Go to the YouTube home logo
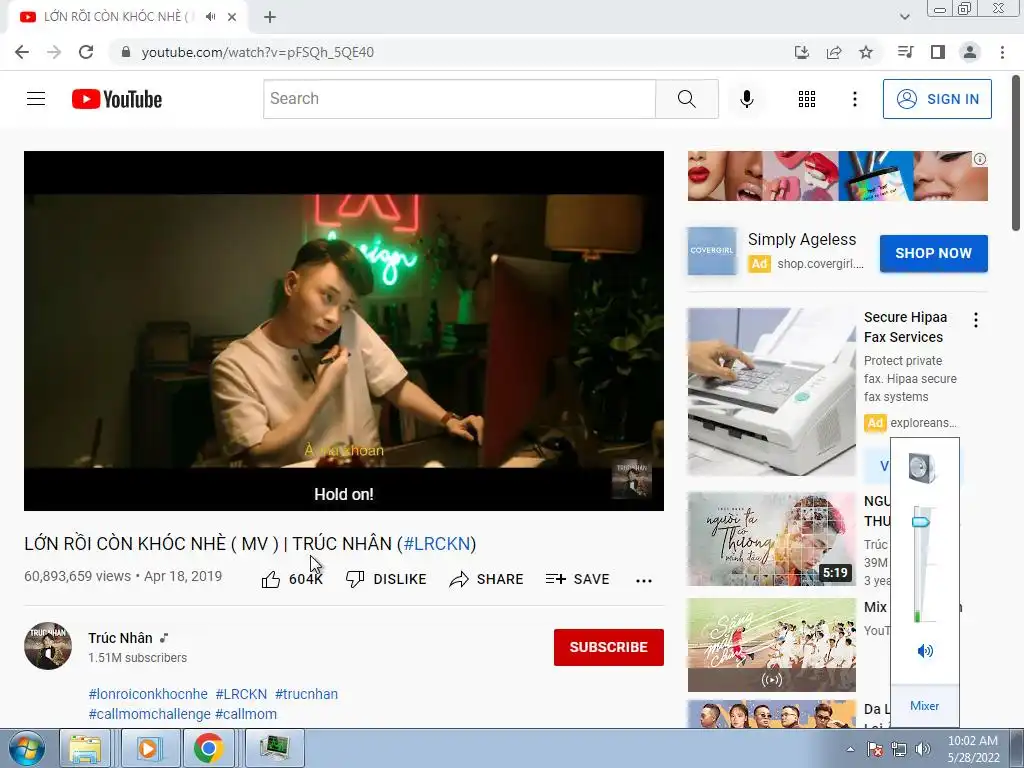Viewport: 1024px width, 768px height. pyautogui.click(x=117, y=99)
